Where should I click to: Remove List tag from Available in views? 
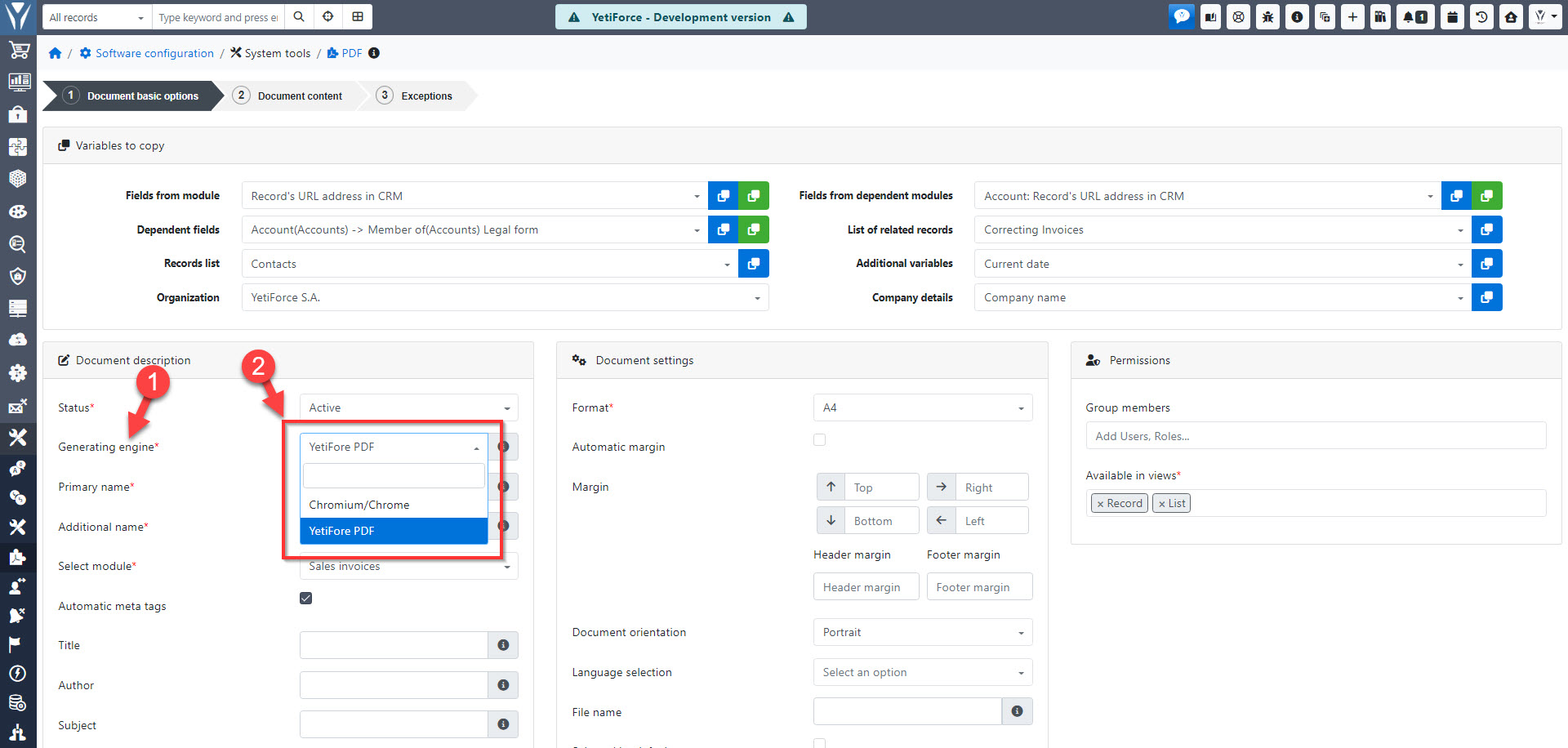(x=1161, y=504)
